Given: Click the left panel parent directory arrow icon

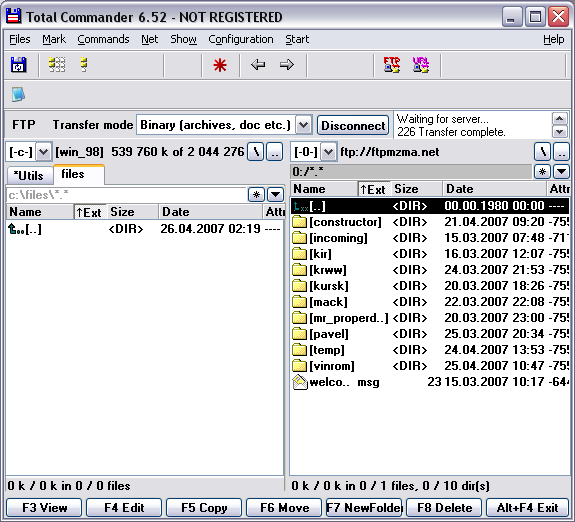Looking at the screenshot, I should pos(15,229).
